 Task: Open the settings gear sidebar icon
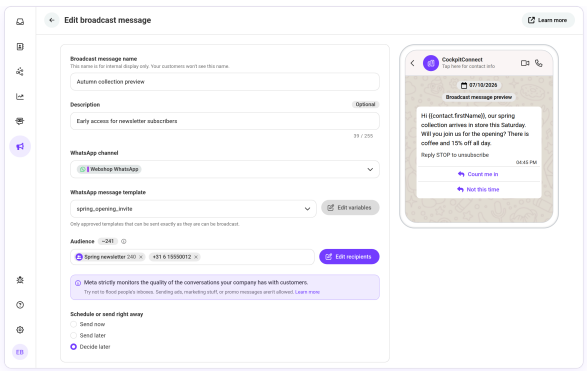pos(20,330)
